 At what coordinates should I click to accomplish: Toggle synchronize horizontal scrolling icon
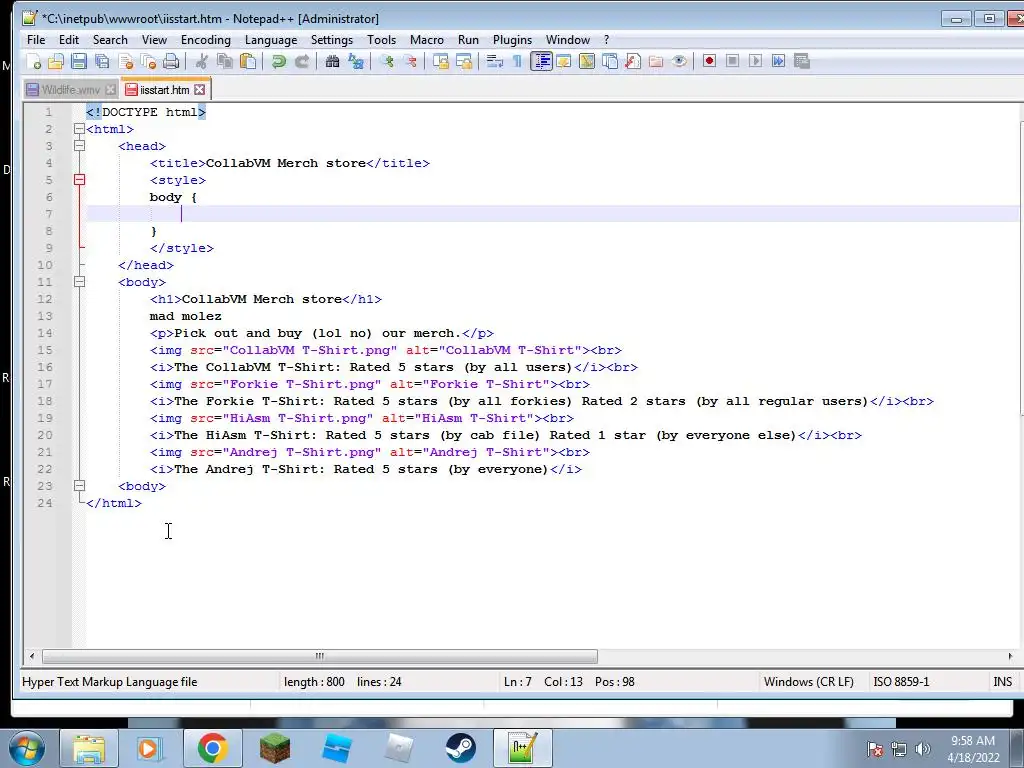pos(464,61)
